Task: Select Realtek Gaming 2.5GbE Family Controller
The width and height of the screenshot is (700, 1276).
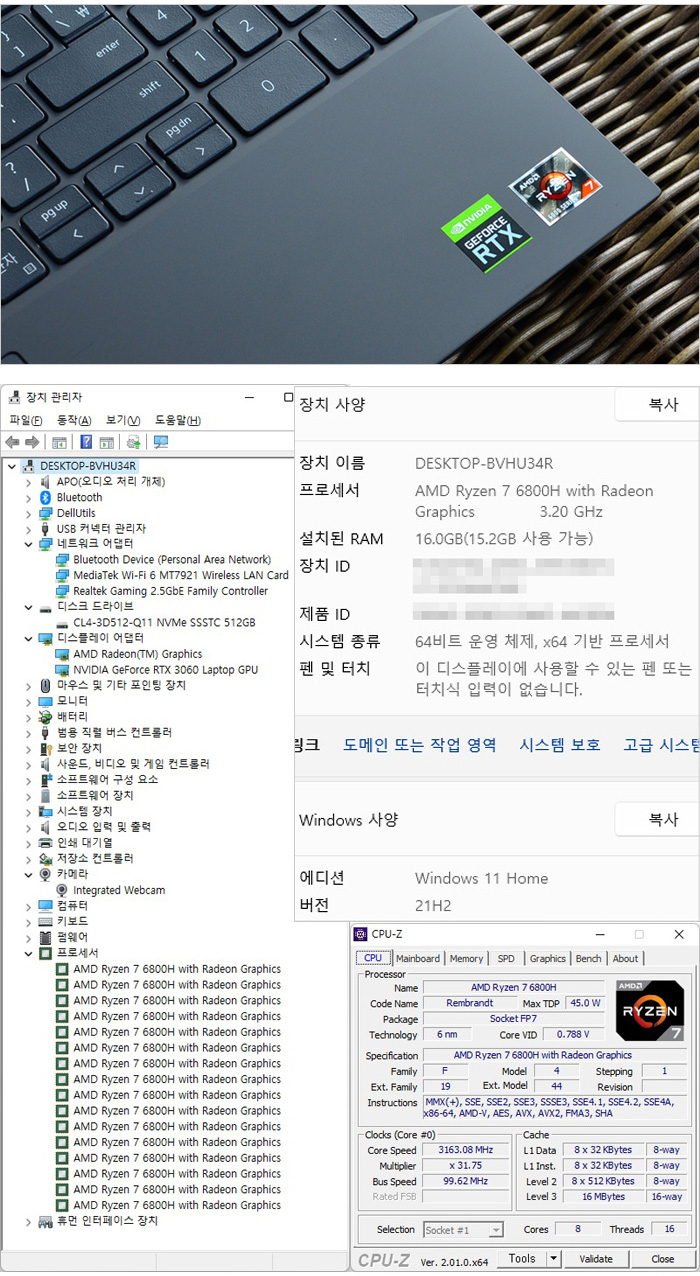Action: pyautogui.click(x=170, y=591)
